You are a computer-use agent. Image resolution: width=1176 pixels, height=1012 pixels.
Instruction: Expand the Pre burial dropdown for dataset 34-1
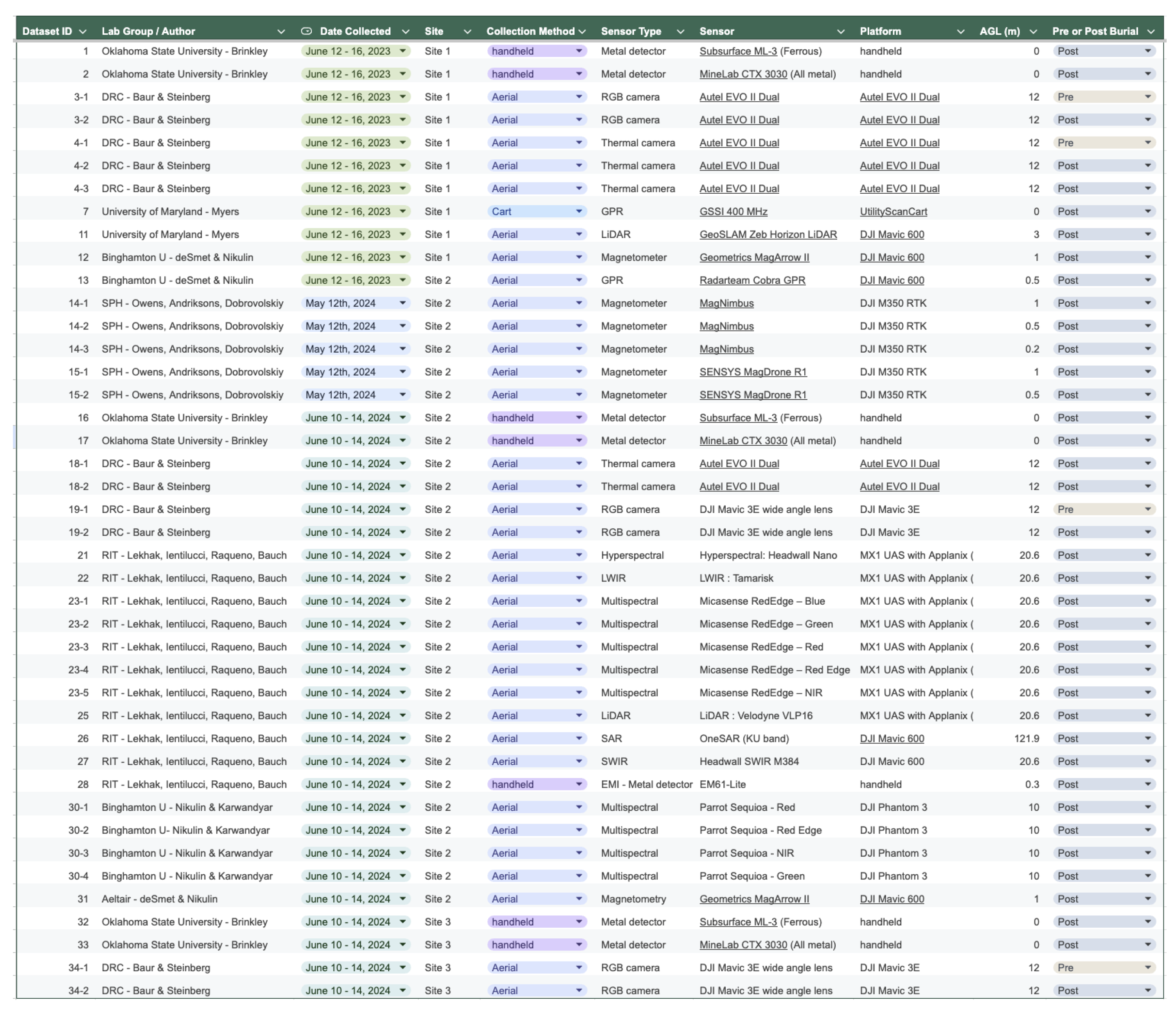point(1104,968)
